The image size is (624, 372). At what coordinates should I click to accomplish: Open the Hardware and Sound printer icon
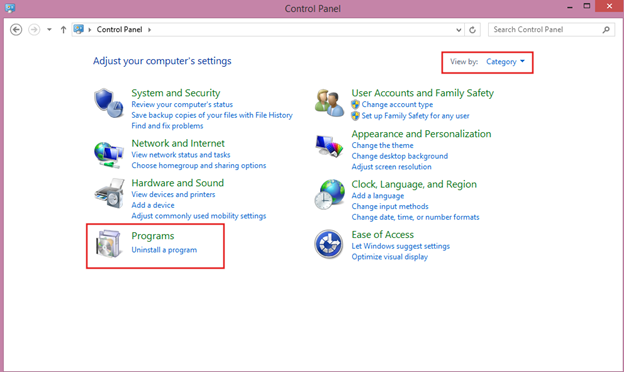(109, 193)
